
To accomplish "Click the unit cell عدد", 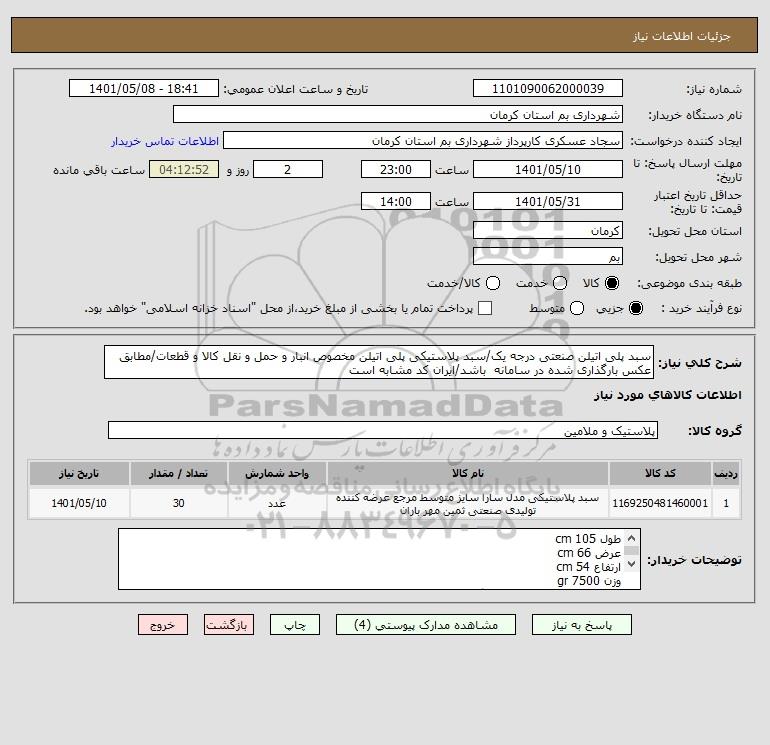I will (x=277, y=503).
